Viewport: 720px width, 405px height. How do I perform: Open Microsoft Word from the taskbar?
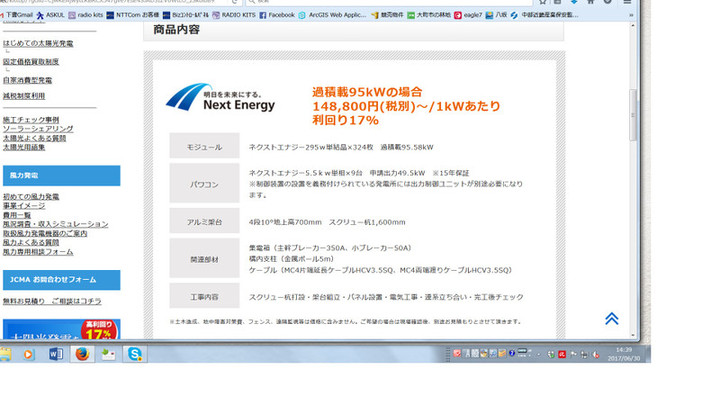pos(56,354)
